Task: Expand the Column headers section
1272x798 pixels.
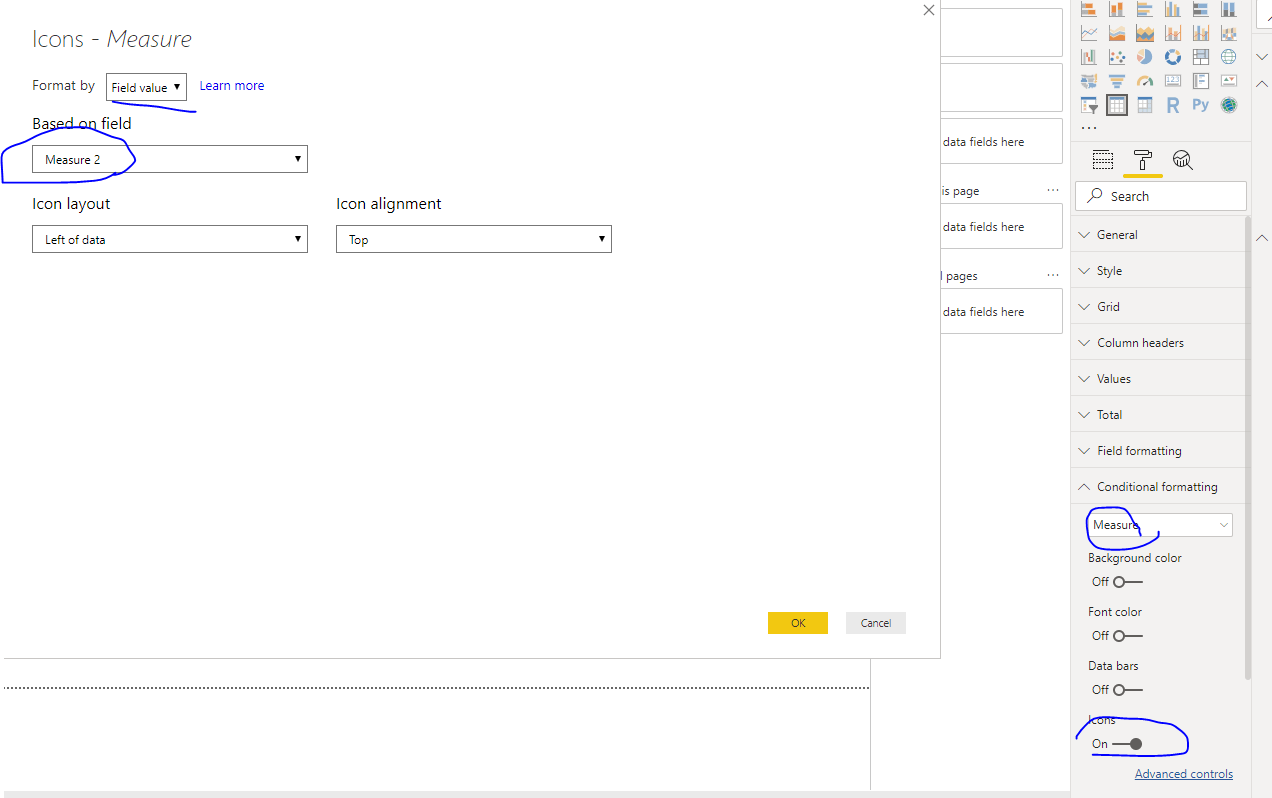Action: click(x=1140, y=343)
